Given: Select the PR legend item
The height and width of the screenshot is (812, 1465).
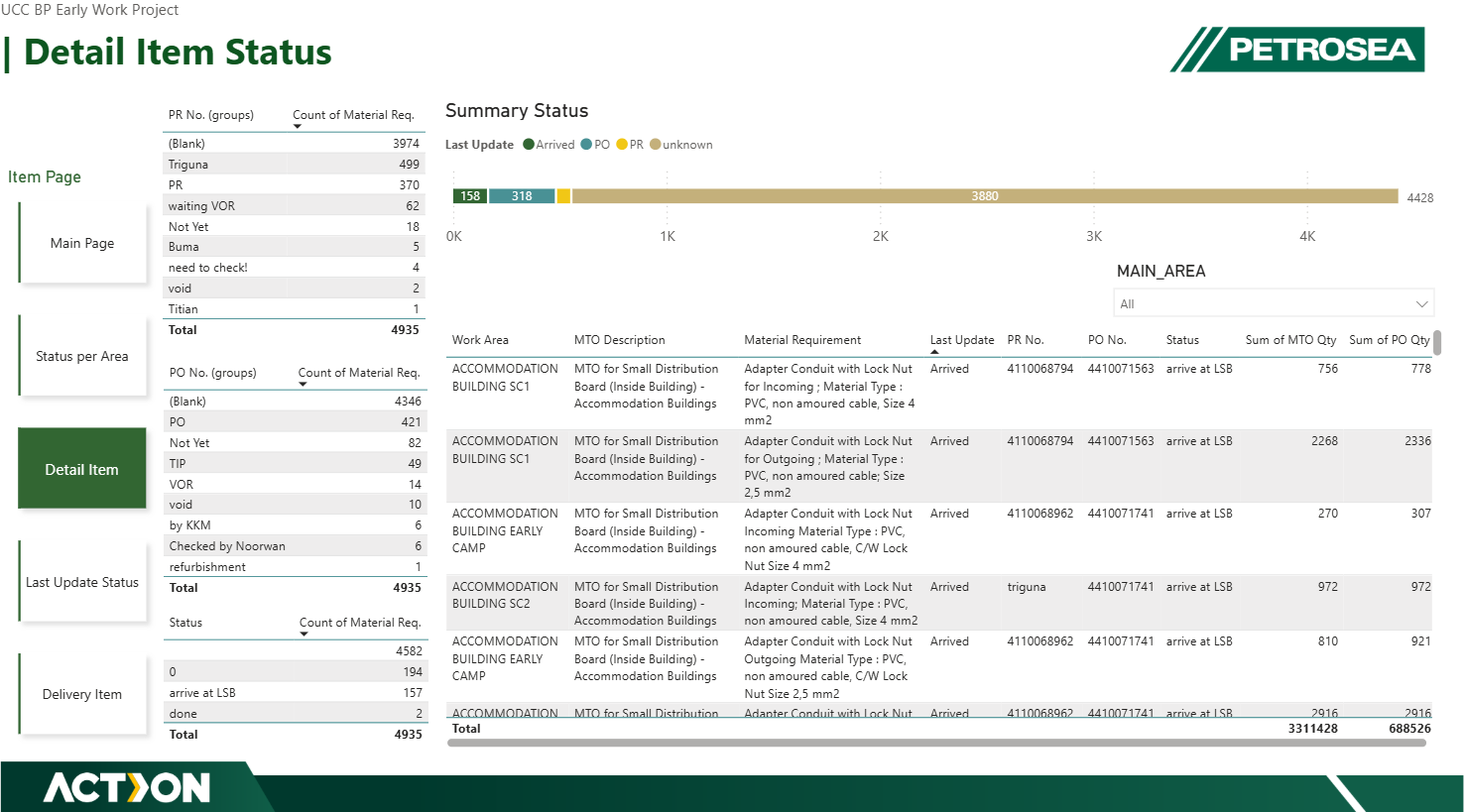Looking at the screenshot, I should coord(630,145).
